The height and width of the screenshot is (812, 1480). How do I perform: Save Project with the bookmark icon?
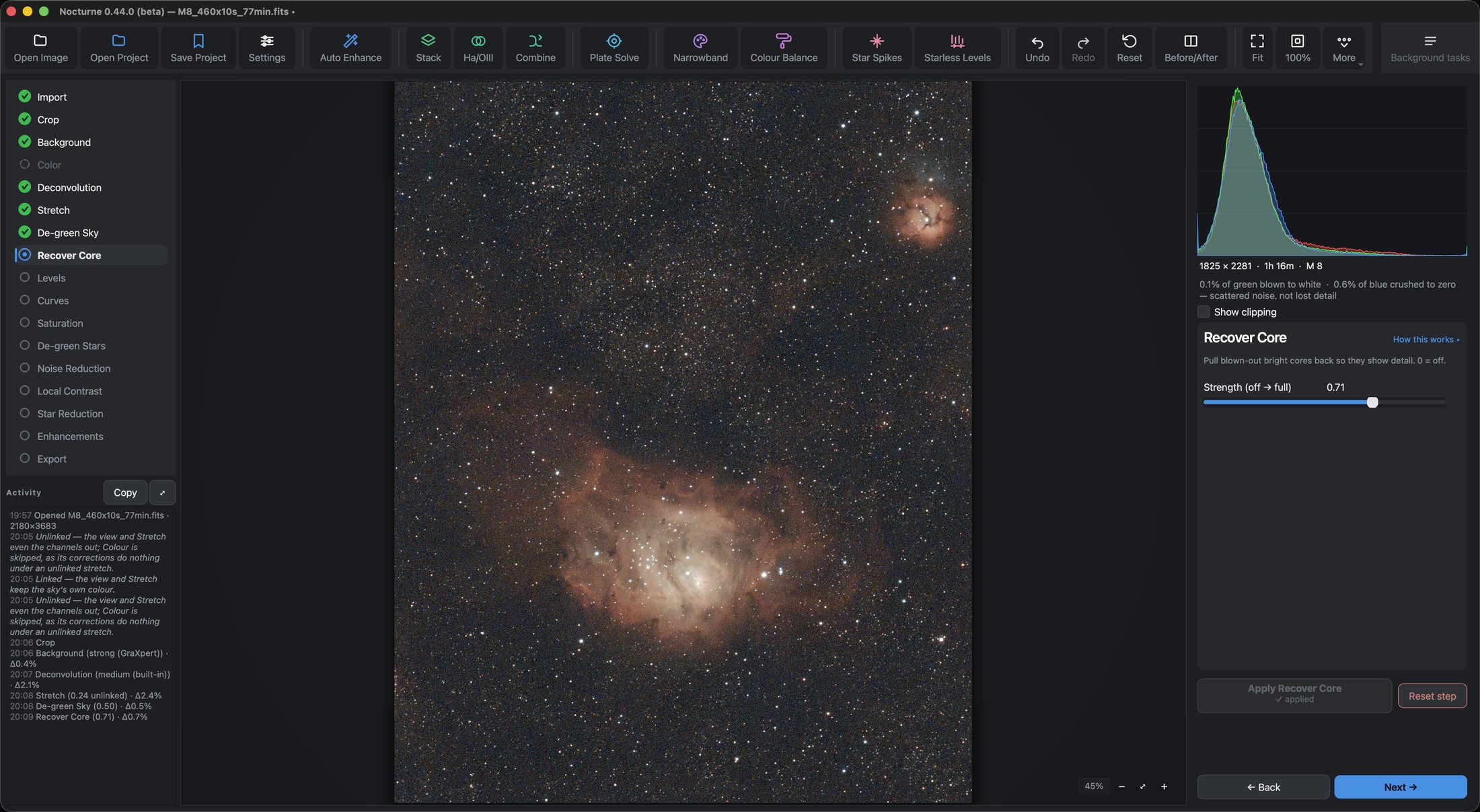[x=198, y=48]
